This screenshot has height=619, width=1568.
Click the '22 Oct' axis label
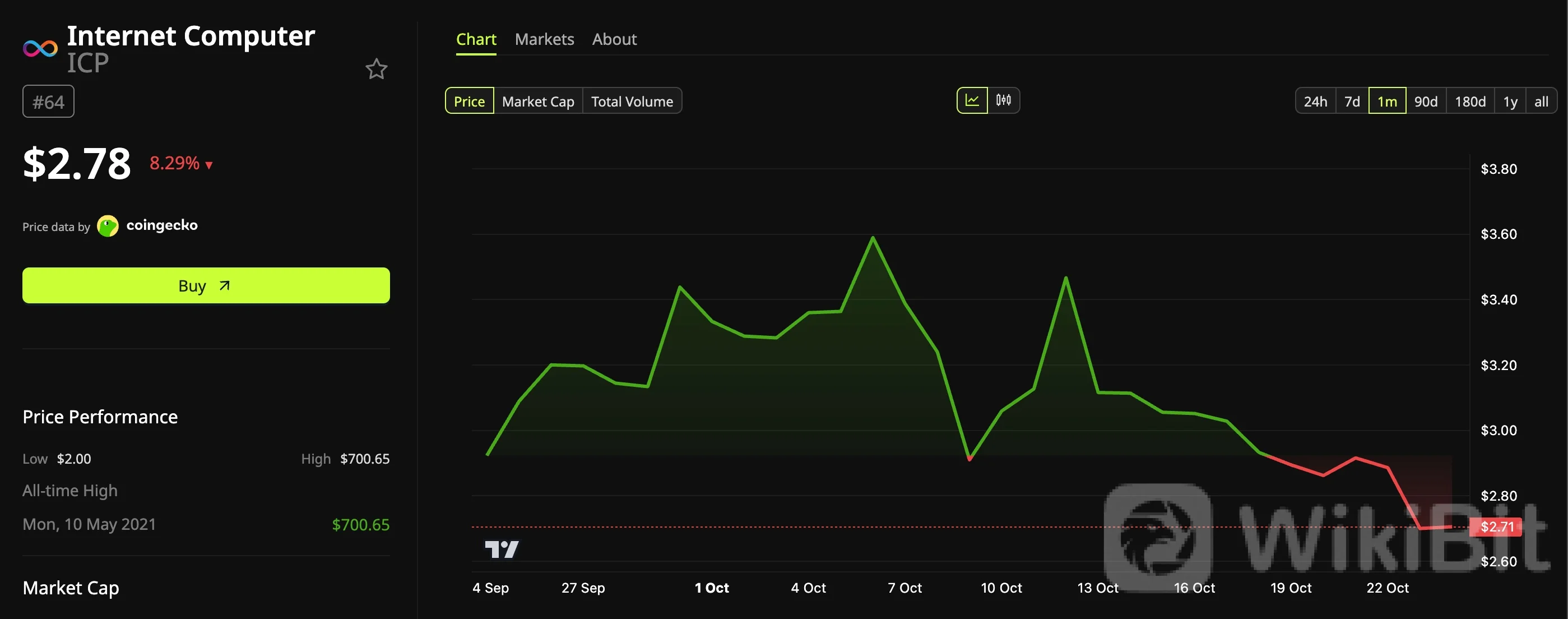tap(1387, 588)
